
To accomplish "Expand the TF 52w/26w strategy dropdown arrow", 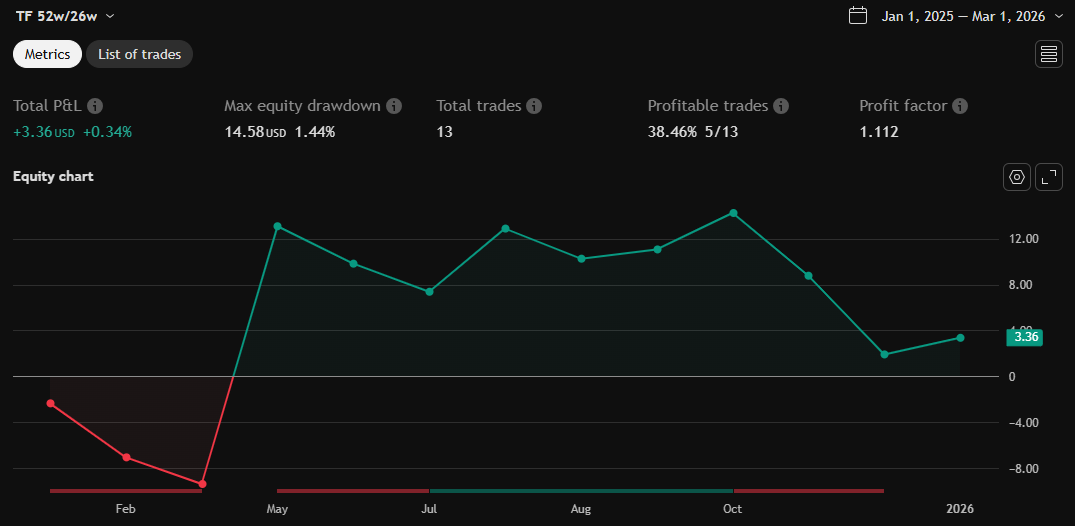I will coord(110,17).
